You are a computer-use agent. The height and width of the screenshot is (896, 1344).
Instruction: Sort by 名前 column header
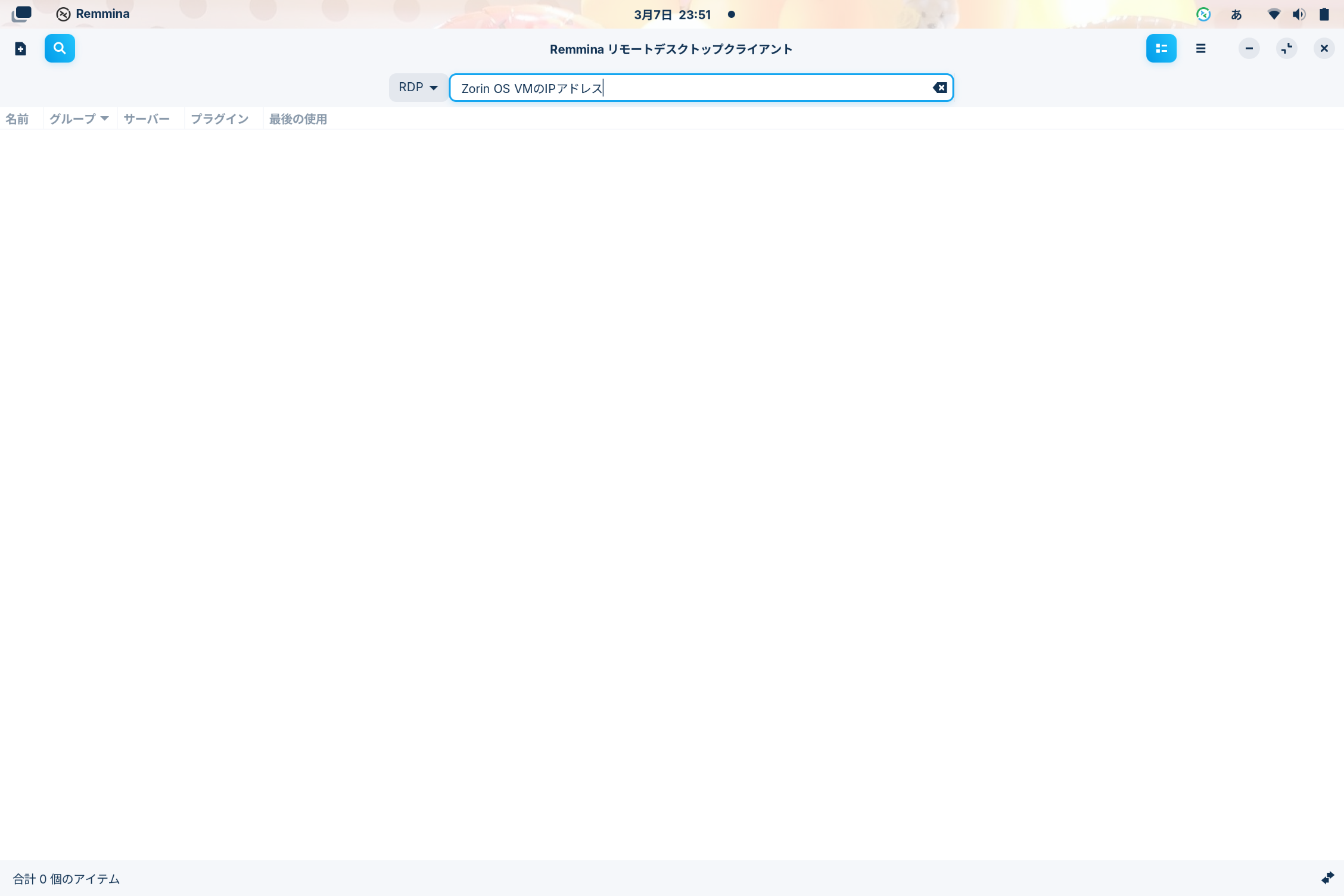(x=17, y=119)
